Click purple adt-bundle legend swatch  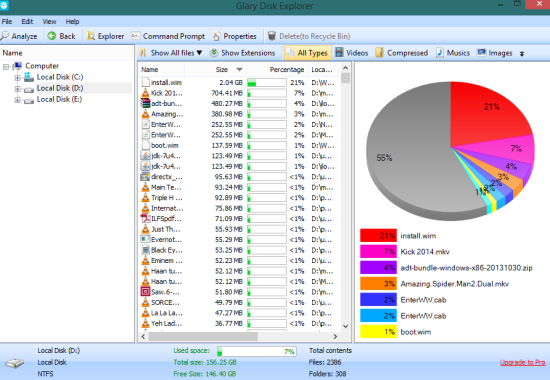[x=378, y=268]
